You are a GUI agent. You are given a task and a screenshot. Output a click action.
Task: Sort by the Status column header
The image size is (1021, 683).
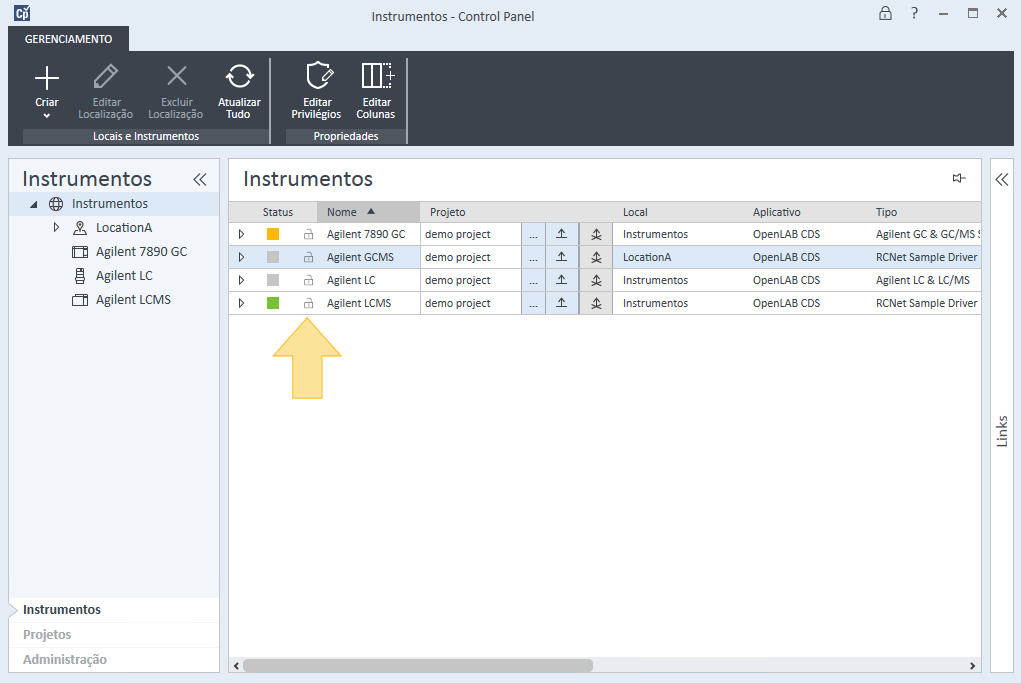pyautogui.click(x=277, y=212)
